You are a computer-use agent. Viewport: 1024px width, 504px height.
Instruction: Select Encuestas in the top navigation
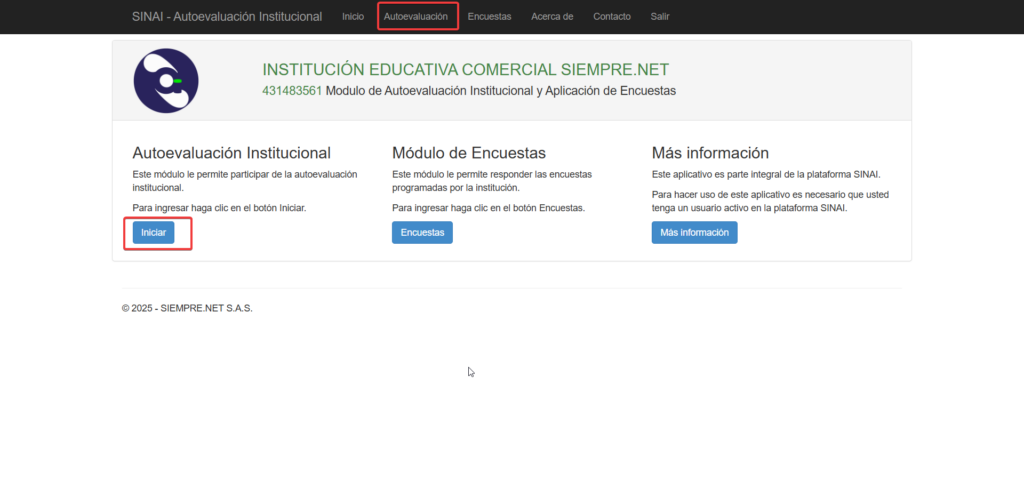[489, 16]
